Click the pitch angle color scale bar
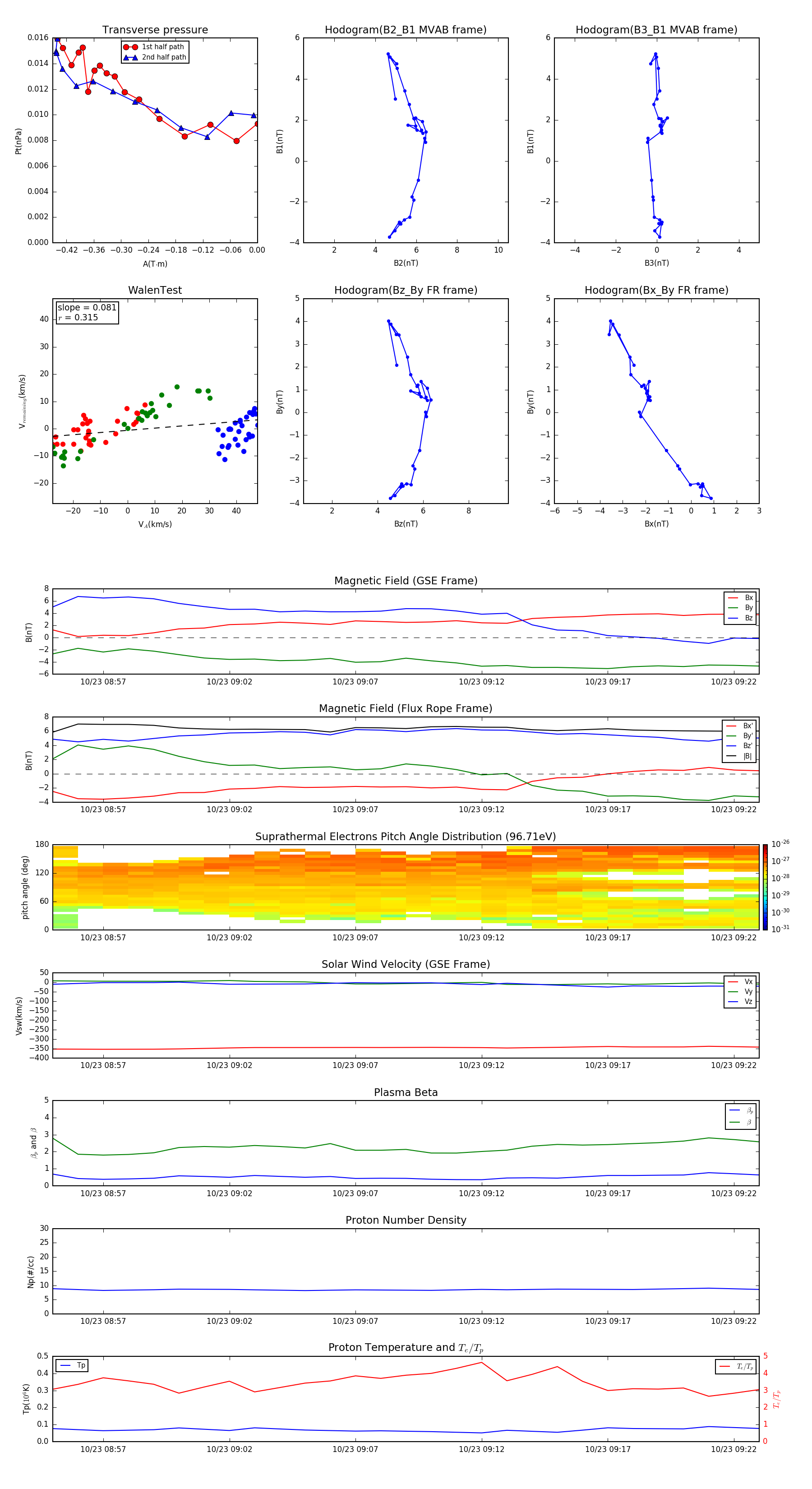The height and width of the screenshot is (1489, 812). 765,887
